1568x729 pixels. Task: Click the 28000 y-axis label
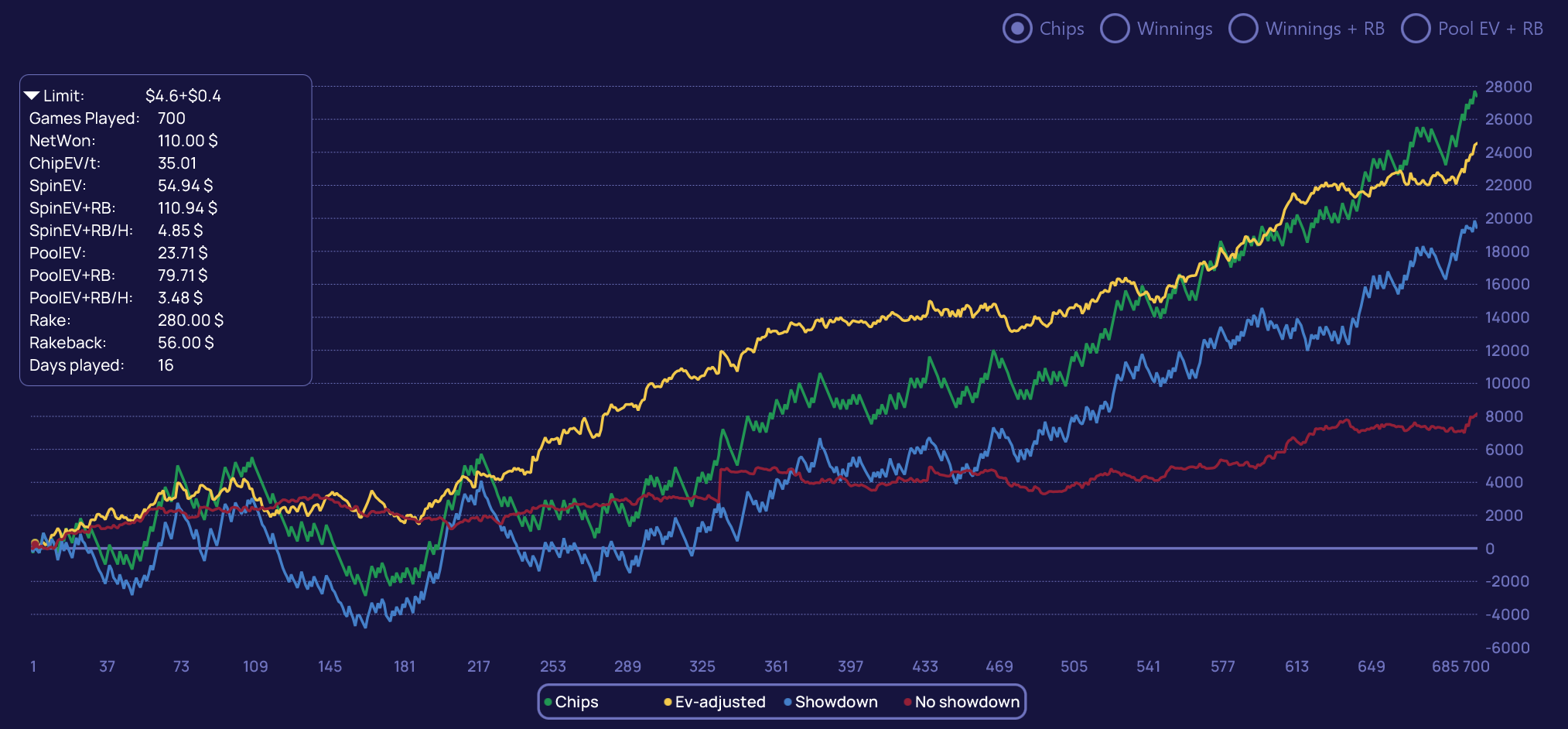(x=1508, y=87)
